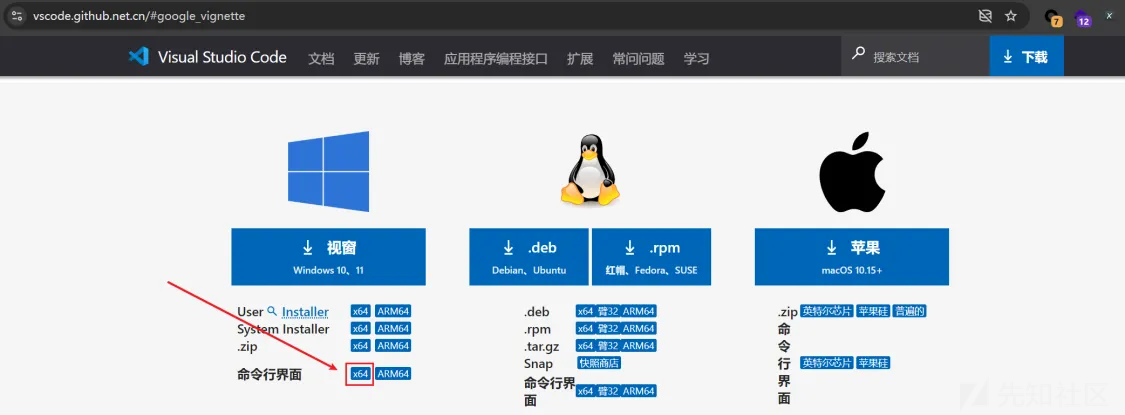Download macOS 命令行界面 英特尔芯片

[x=827, y=363]
